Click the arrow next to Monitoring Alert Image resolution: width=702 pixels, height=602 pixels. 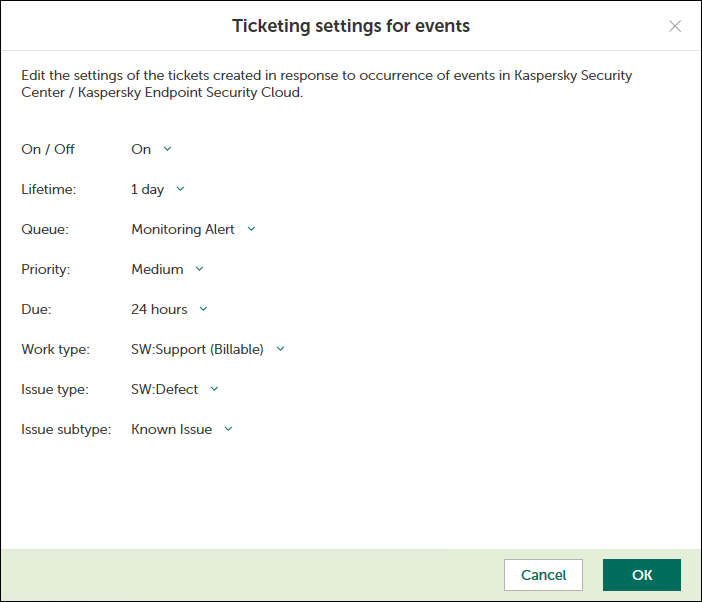click(x=251, y=229)
